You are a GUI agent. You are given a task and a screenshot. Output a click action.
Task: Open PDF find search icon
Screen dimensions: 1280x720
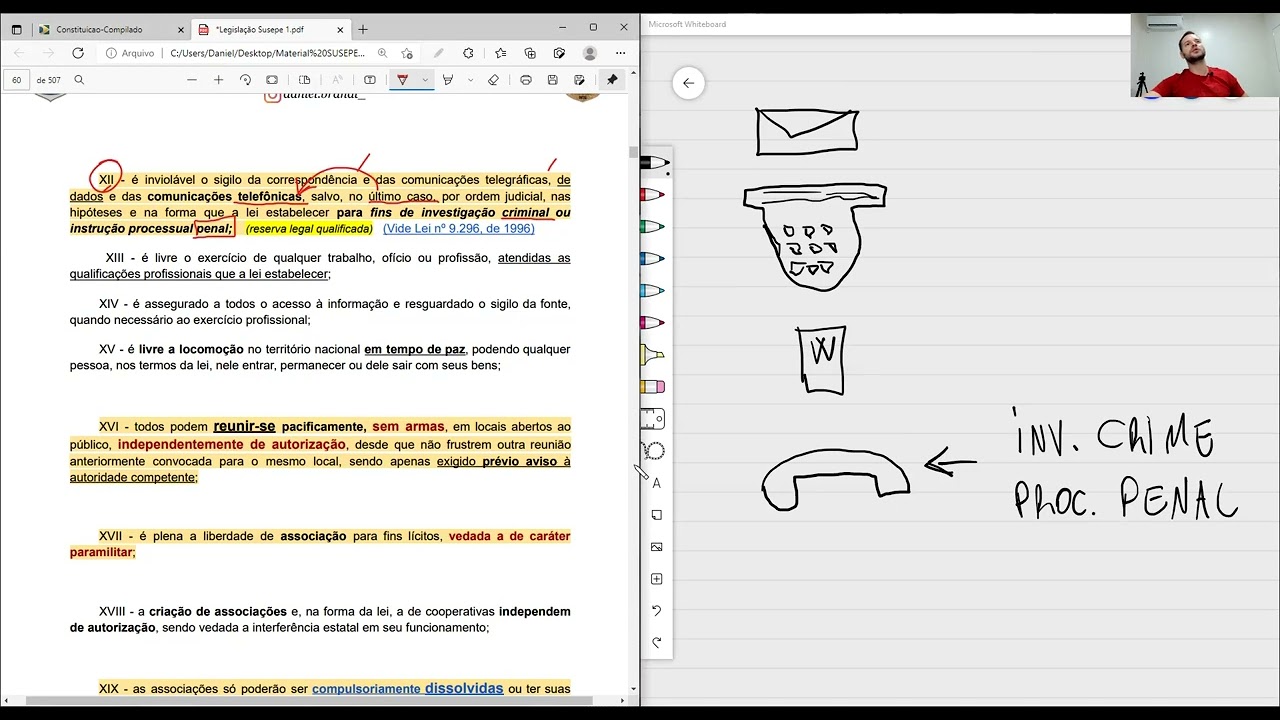coord(79,80)
